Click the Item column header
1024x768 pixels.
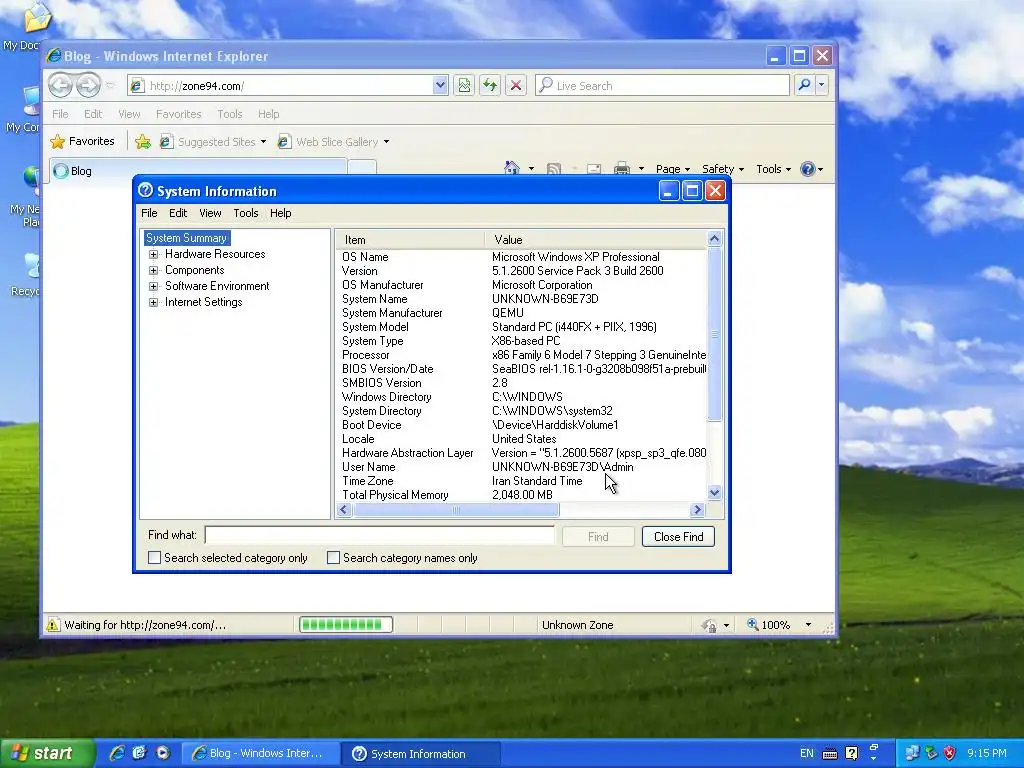tap(411, 240)
